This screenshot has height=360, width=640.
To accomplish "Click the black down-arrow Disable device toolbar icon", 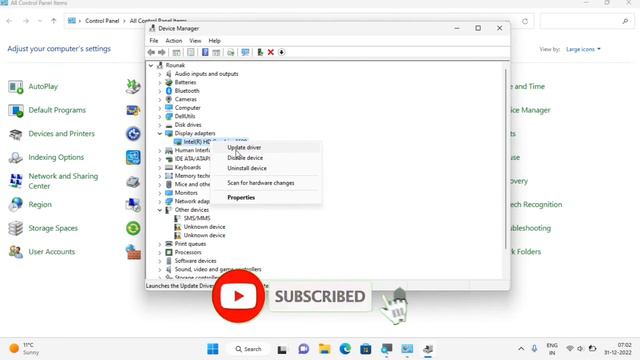I will coord(281,52).
